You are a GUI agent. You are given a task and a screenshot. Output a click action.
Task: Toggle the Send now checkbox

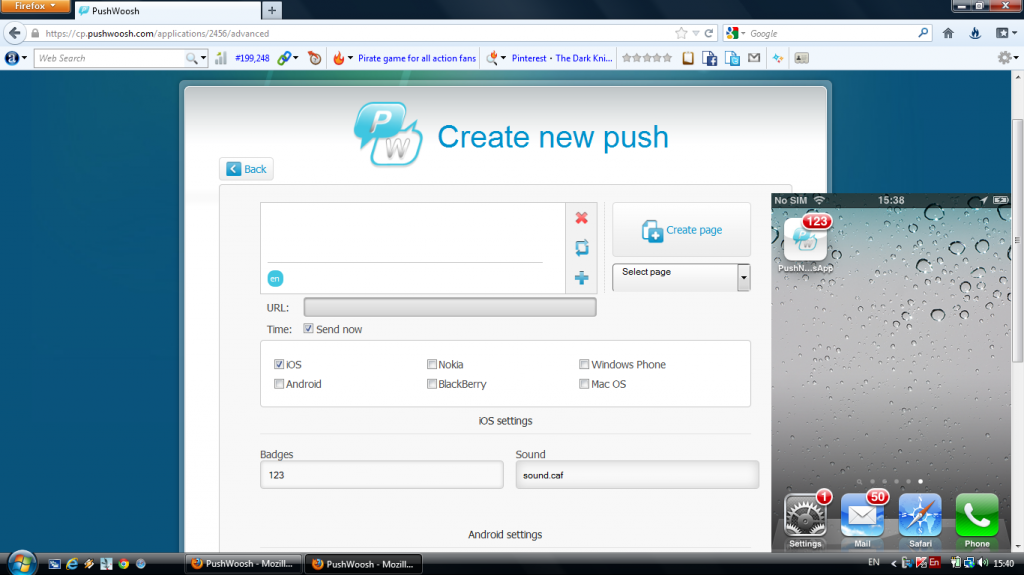(308, 329)
